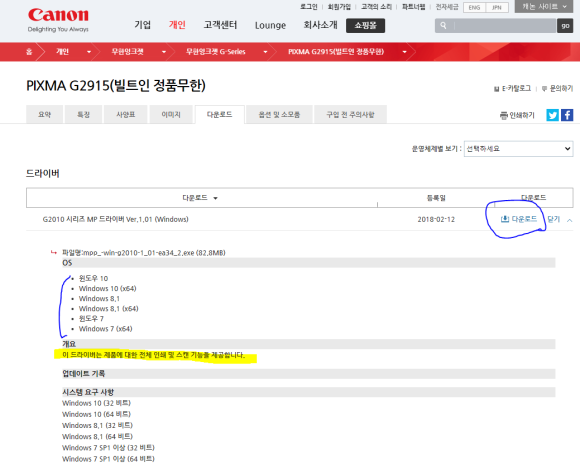
Task: Click Windows 7 SP1 이상 (64 비트) text
Action: click(x=108, y=459)
